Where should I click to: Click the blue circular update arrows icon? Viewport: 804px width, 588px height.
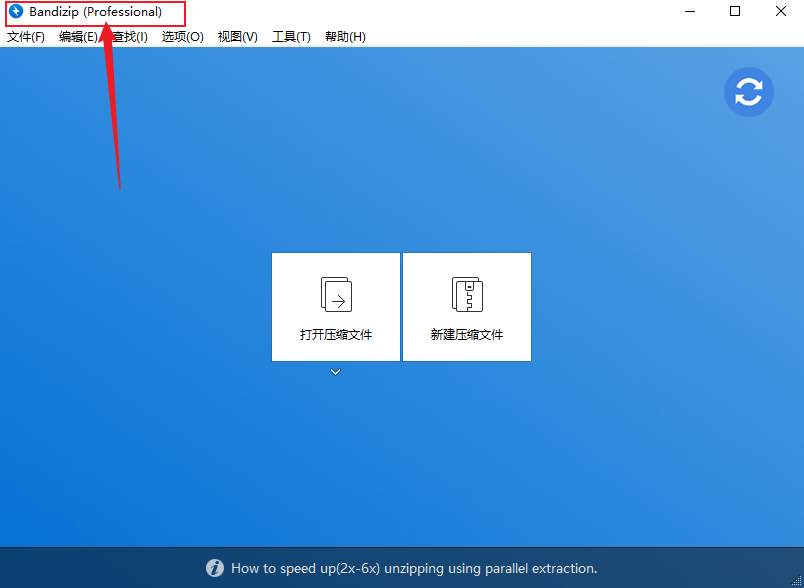749,92
